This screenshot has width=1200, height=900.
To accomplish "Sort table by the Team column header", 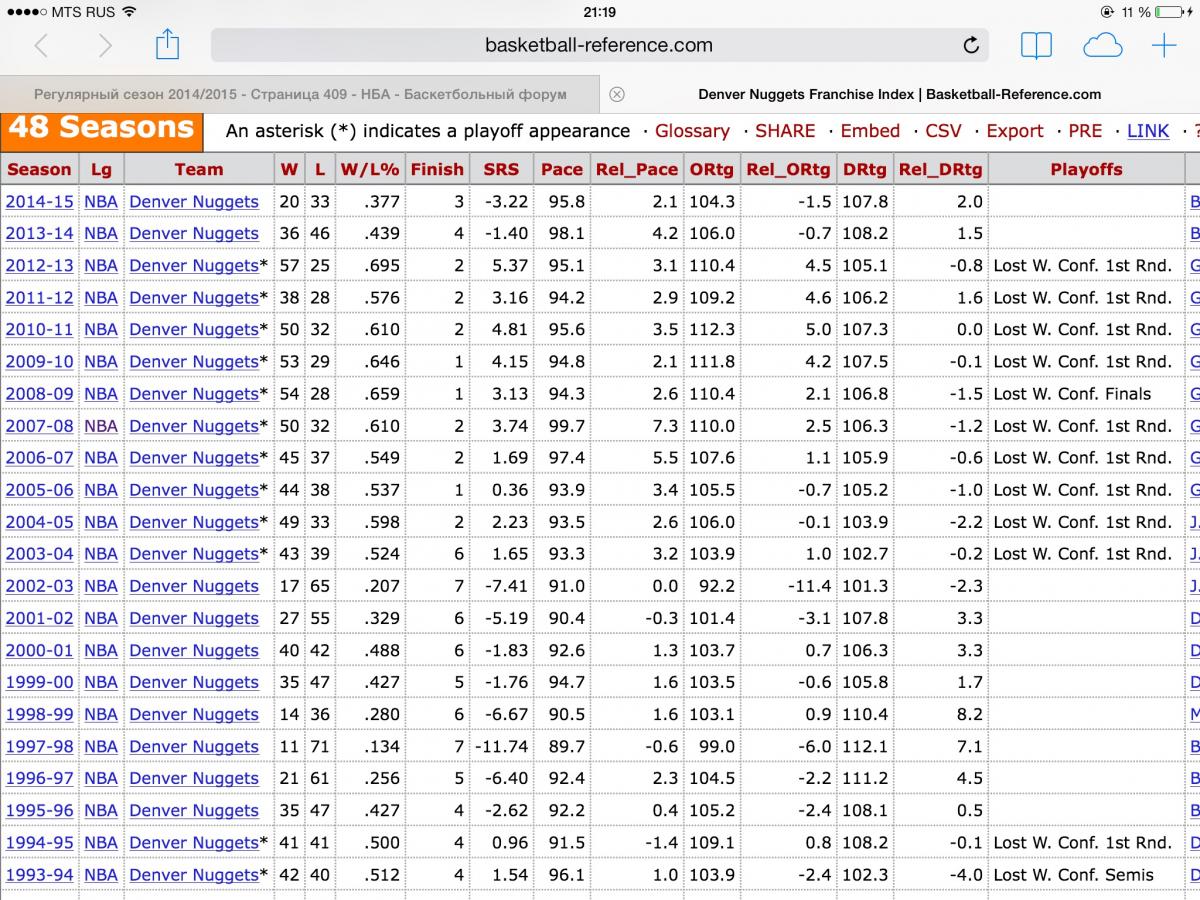I will click(199, 169).
